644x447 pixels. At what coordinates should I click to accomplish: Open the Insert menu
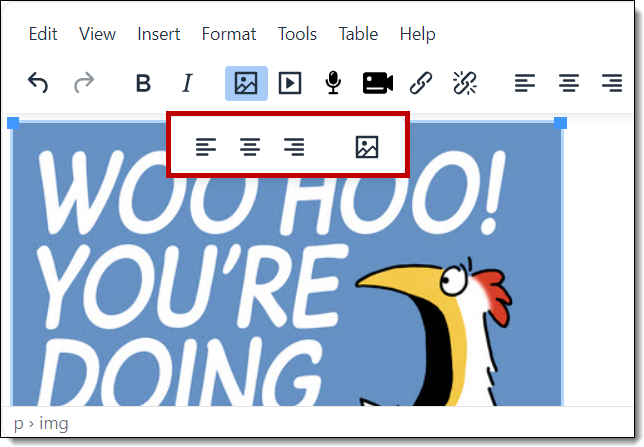(x=159, y=34)
